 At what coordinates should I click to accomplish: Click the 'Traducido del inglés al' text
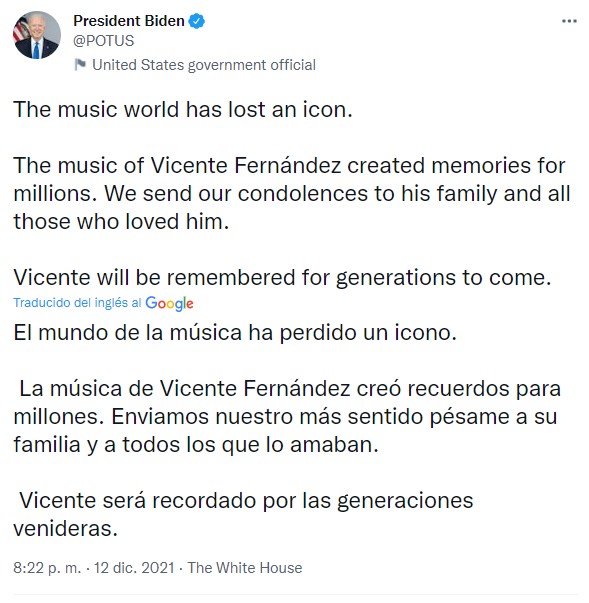point(77,303)
